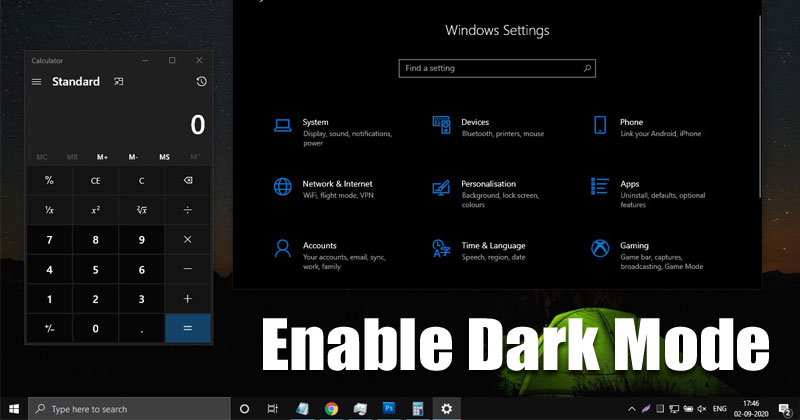800x420 pixels.
Task: Click the decimal point key
Action: point(141,328)
